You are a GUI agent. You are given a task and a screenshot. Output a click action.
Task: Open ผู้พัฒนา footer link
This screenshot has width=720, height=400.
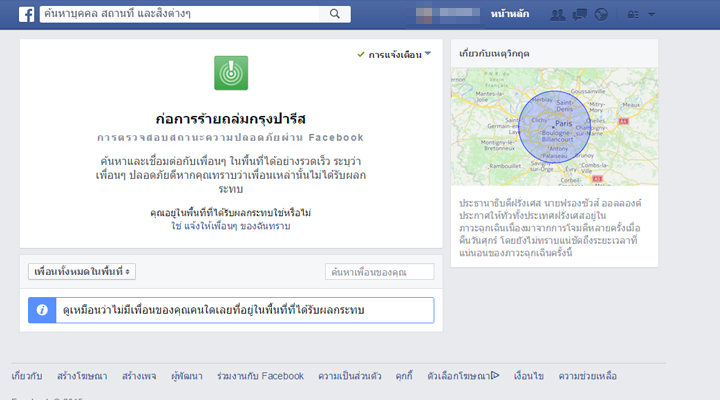click(186, 376)
